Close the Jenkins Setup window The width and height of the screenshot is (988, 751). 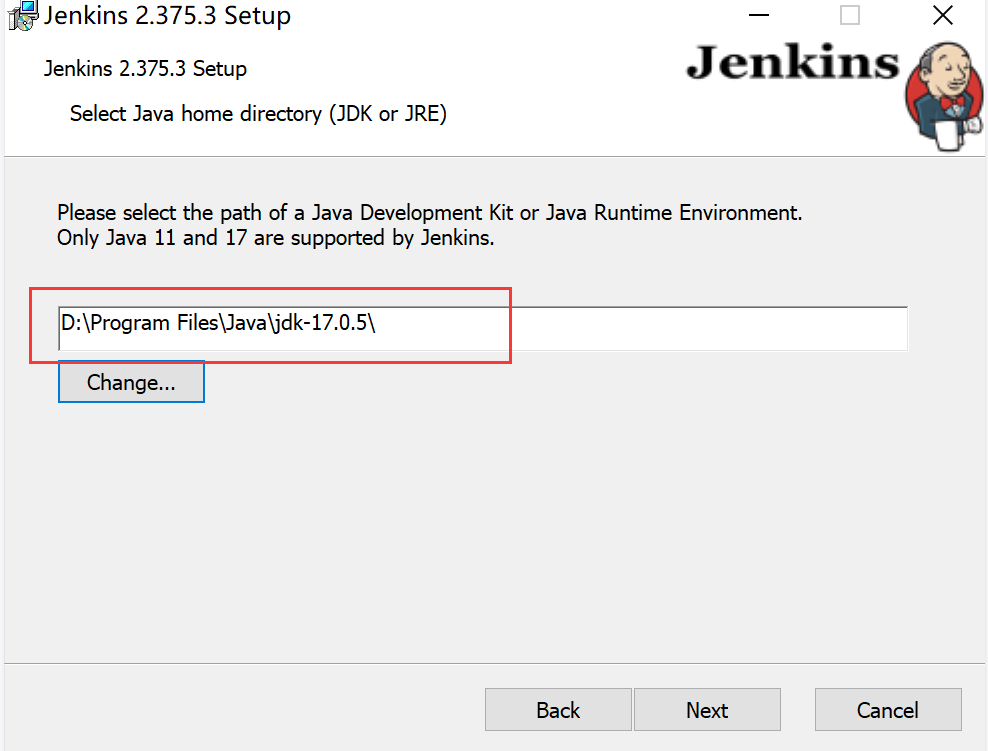pos(943,15)
